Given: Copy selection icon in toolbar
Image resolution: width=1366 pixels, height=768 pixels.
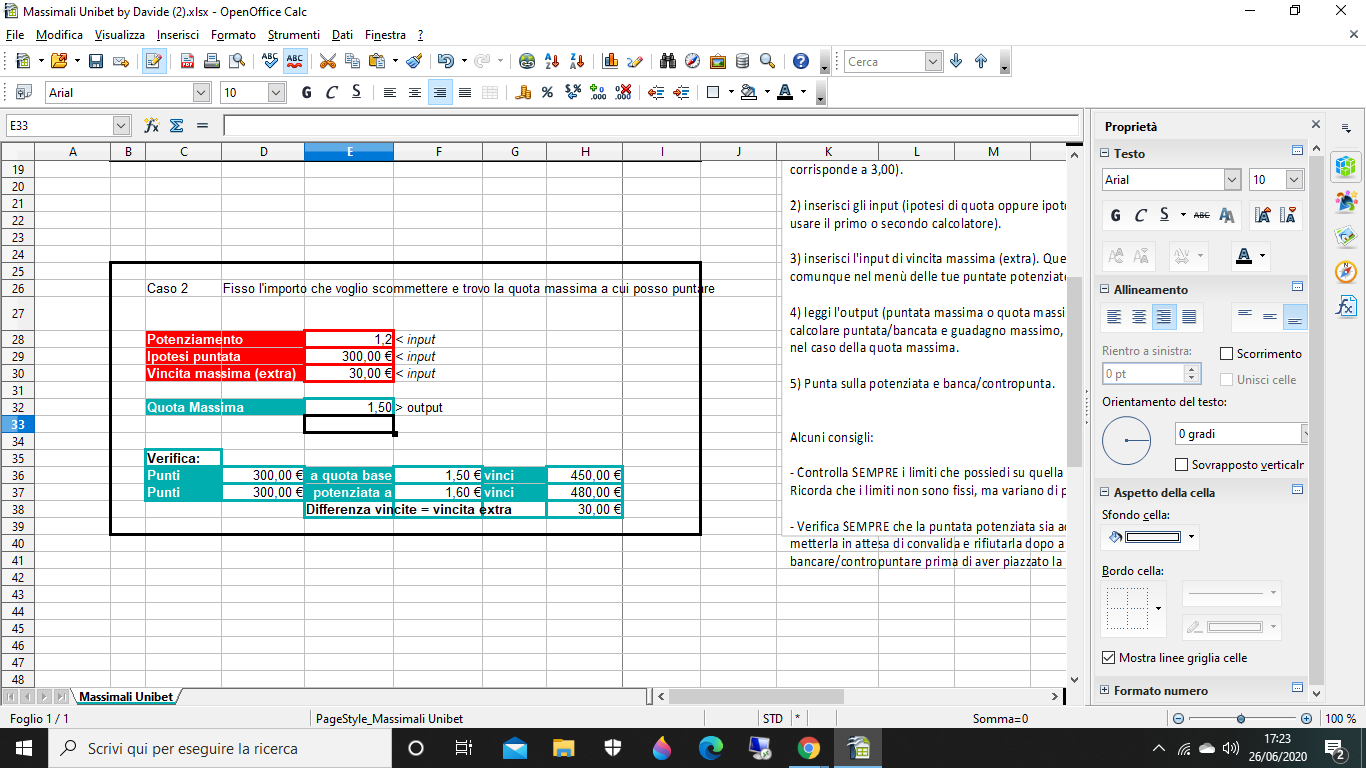Looking at the screenshot, I should pyautogui.click(x=352, y=61).
